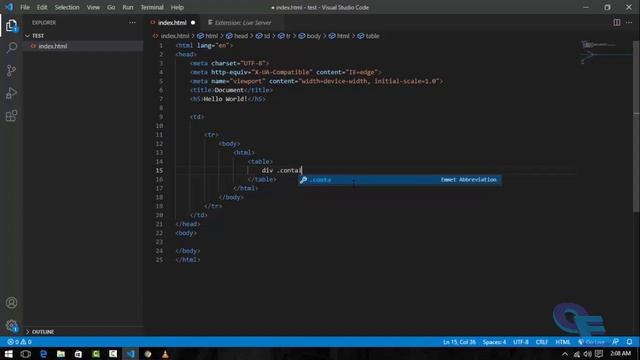
Task: Click the Go Live status bar button
Action: (591, 342)
